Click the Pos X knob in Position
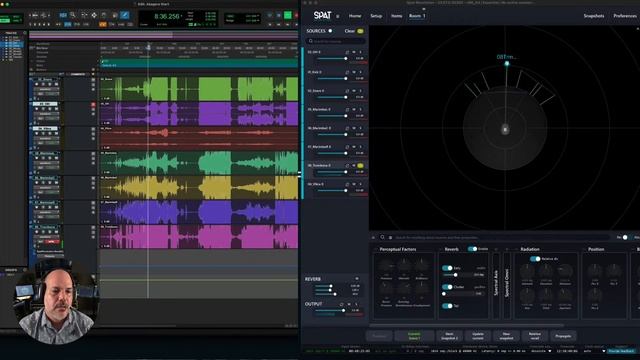The width and height of the screenshot is (640, 360). (x=594, y=271)
